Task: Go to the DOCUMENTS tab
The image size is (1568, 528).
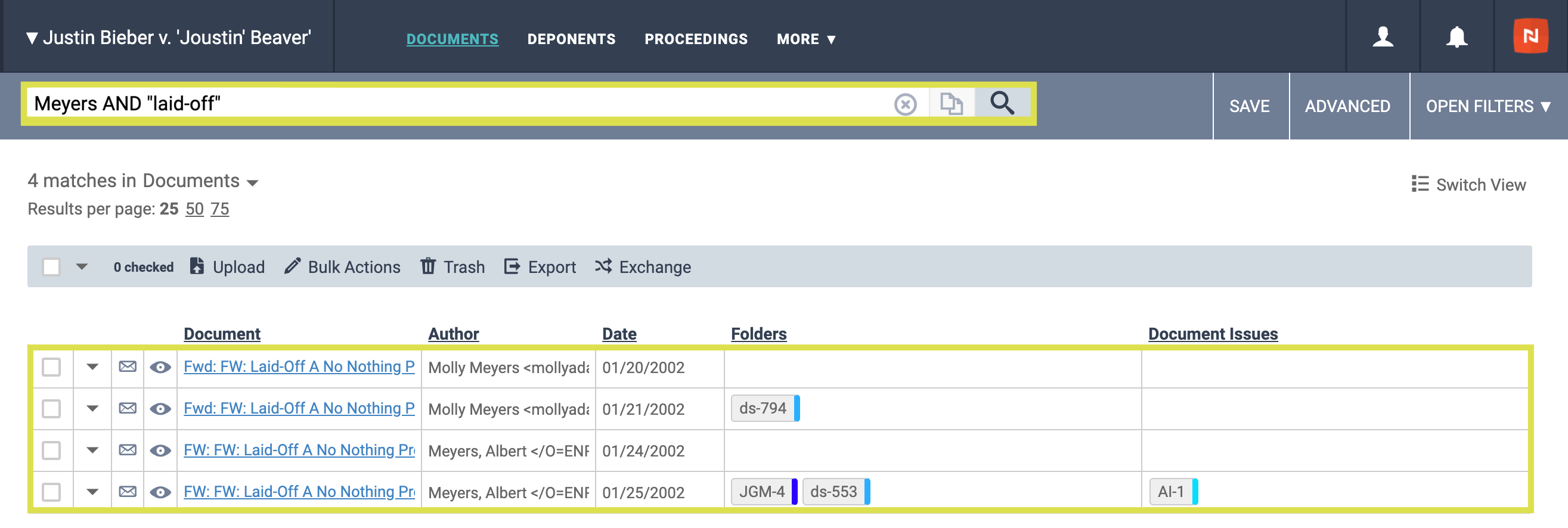Action: click(x=453, y=39)
